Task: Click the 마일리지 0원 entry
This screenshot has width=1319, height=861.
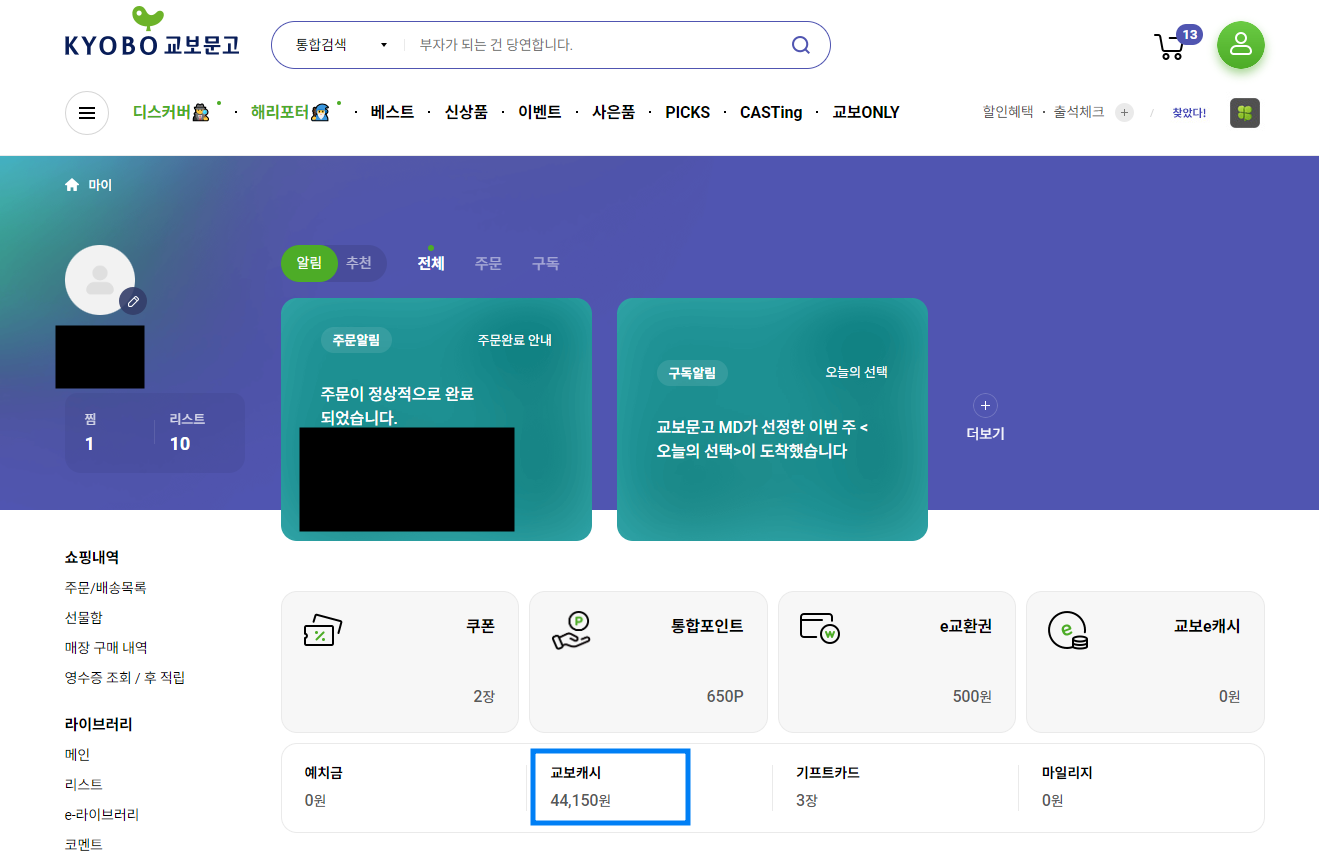Action: pyautogui.click(x=1067, y=787)
